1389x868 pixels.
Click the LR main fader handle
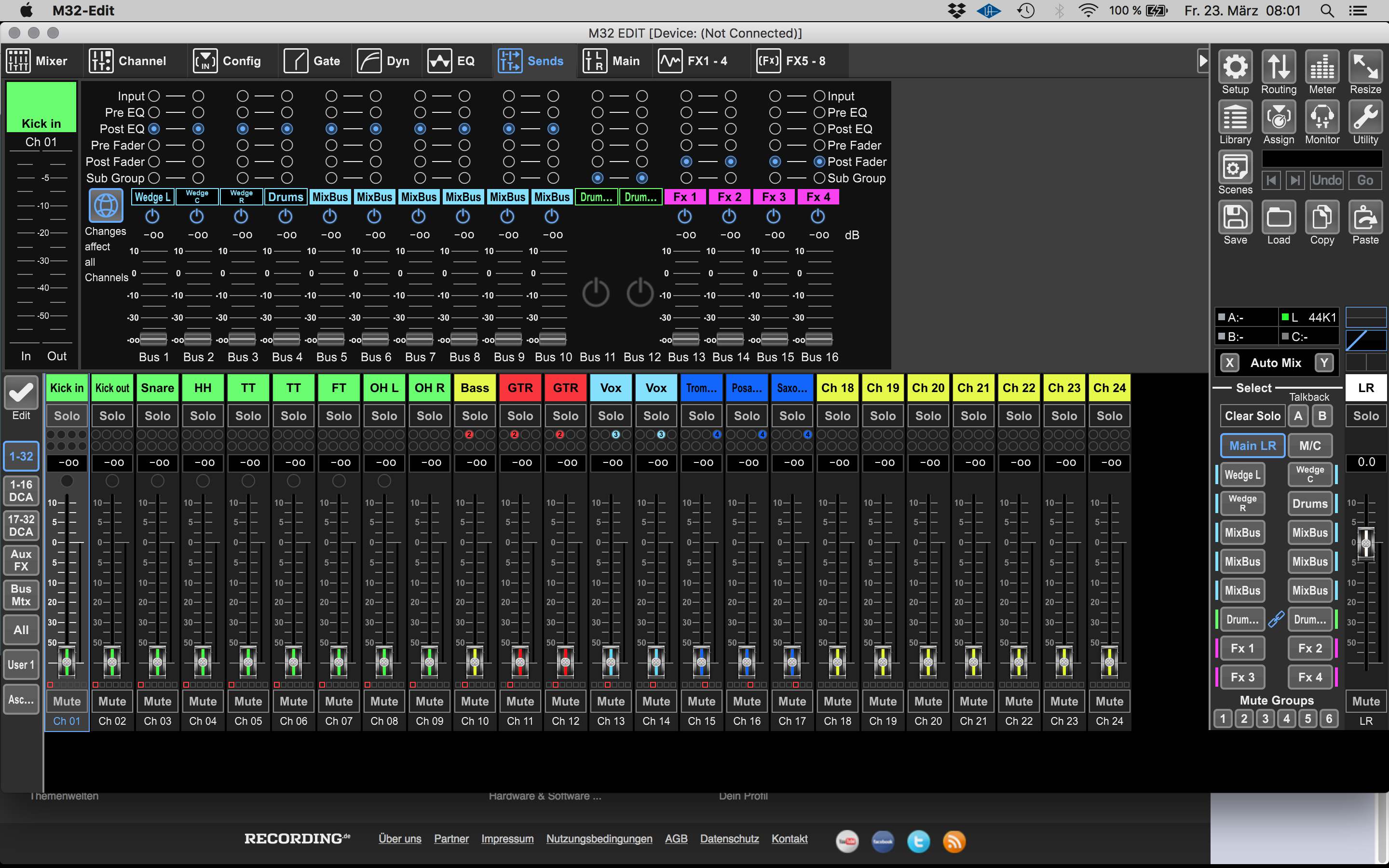pyautogui.click(x=1365, y=542)
